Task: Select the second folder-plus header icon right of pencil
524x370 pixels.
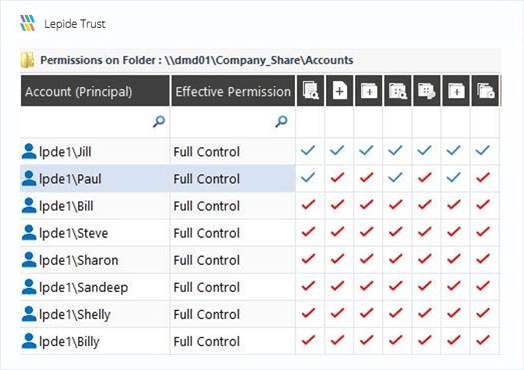Action: 456,91
